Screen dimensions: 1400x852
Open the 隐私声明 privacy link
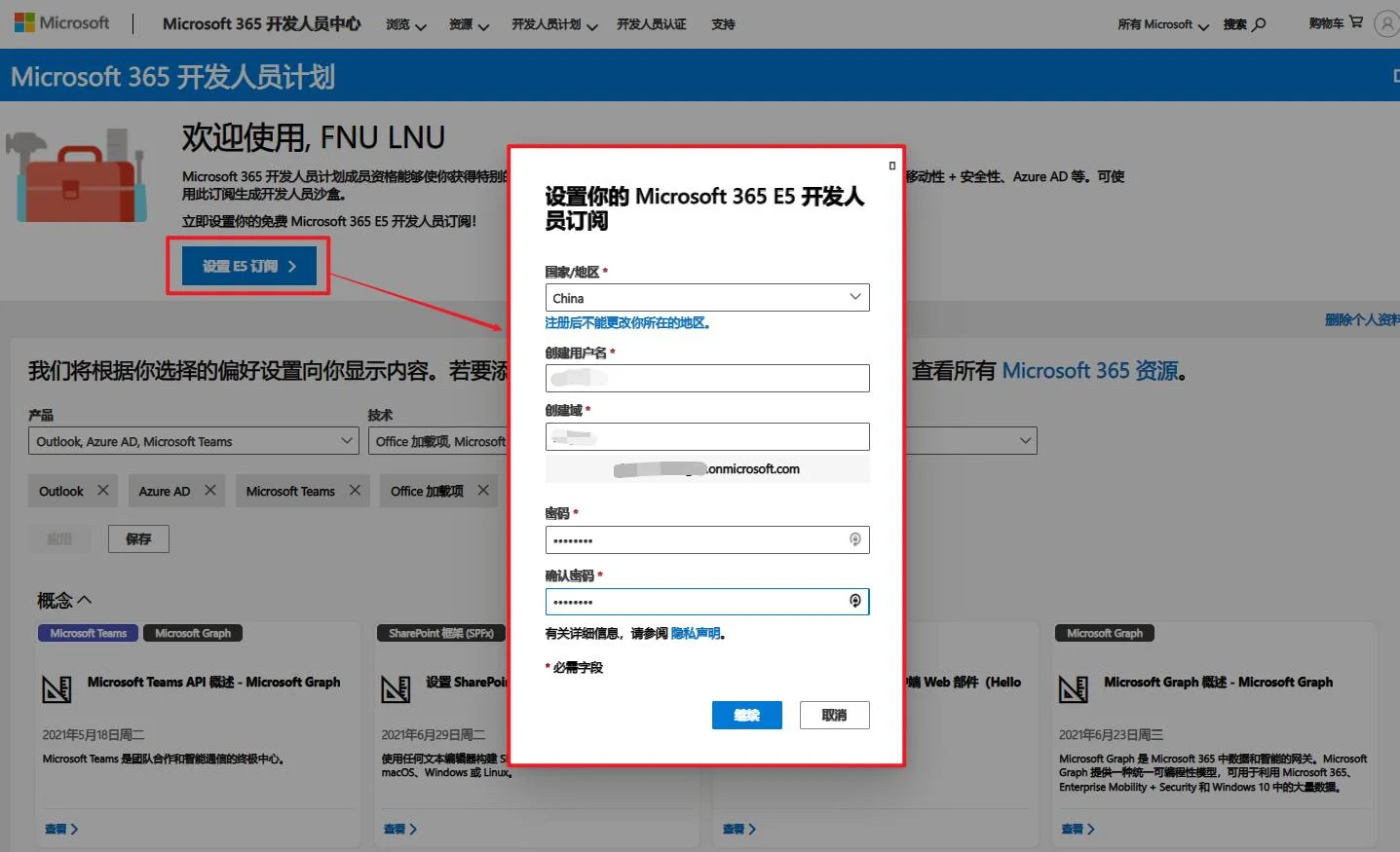(698, 634)
